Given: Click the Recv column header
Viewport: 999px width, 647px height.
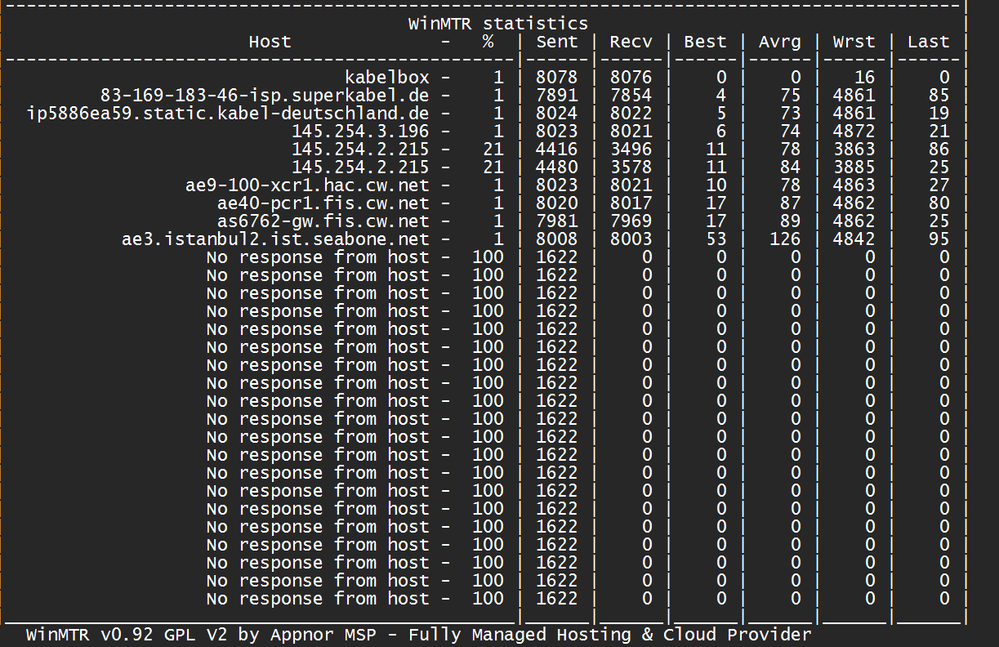Looking at the screenshot, I should click(x=631, y=42).
